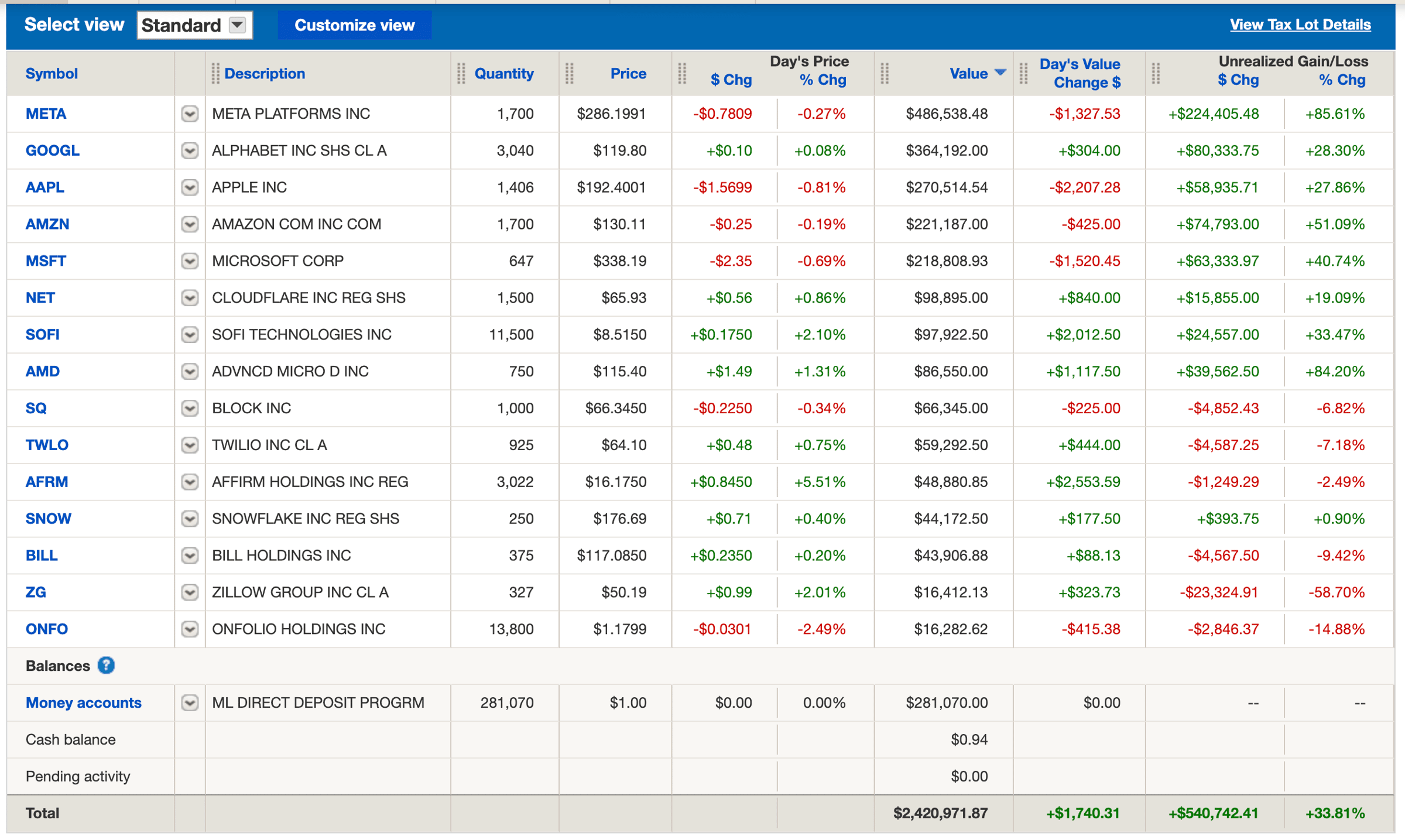This screenshot has width=1405, height=840.
Task: Click the Customize view button
Action: pyautogui.click(x=354, y=25)
